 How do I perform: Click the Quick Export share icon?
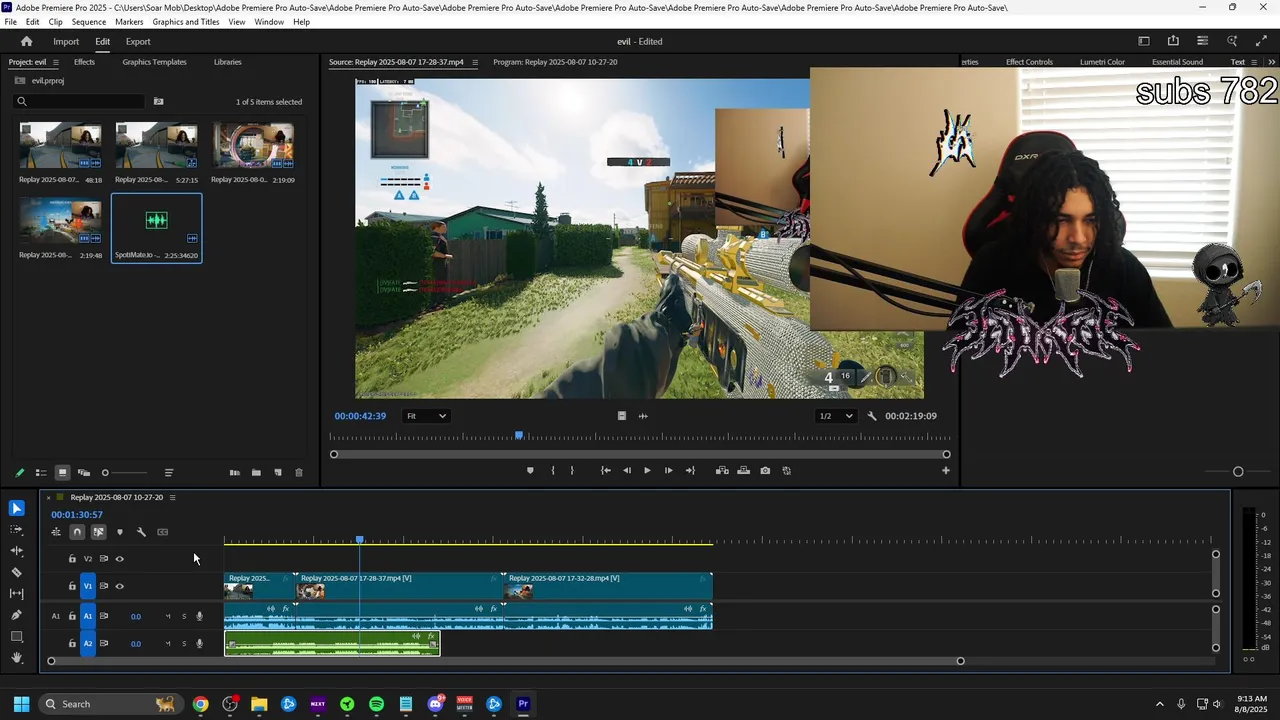[1173, 41]
